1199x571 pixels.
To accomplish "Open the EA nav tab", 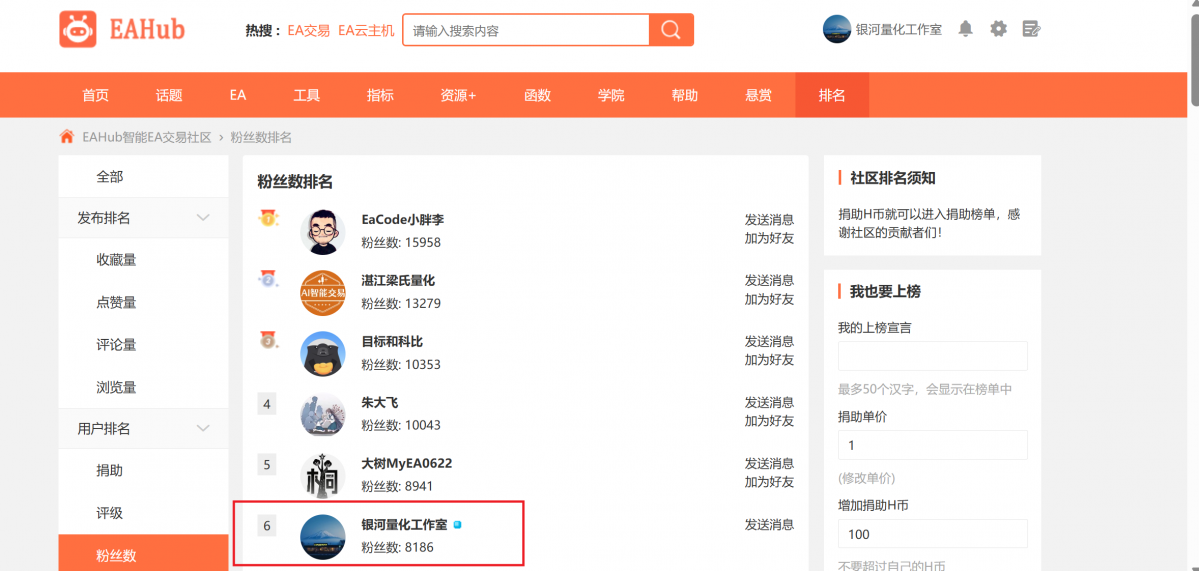I will pyautogui.click(x=238, y=96).
